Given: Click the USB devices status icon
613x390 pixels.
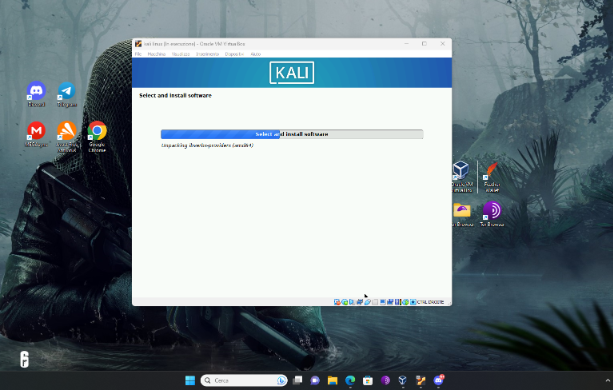Looking at the screenshot, I should [x=367, y=302].
